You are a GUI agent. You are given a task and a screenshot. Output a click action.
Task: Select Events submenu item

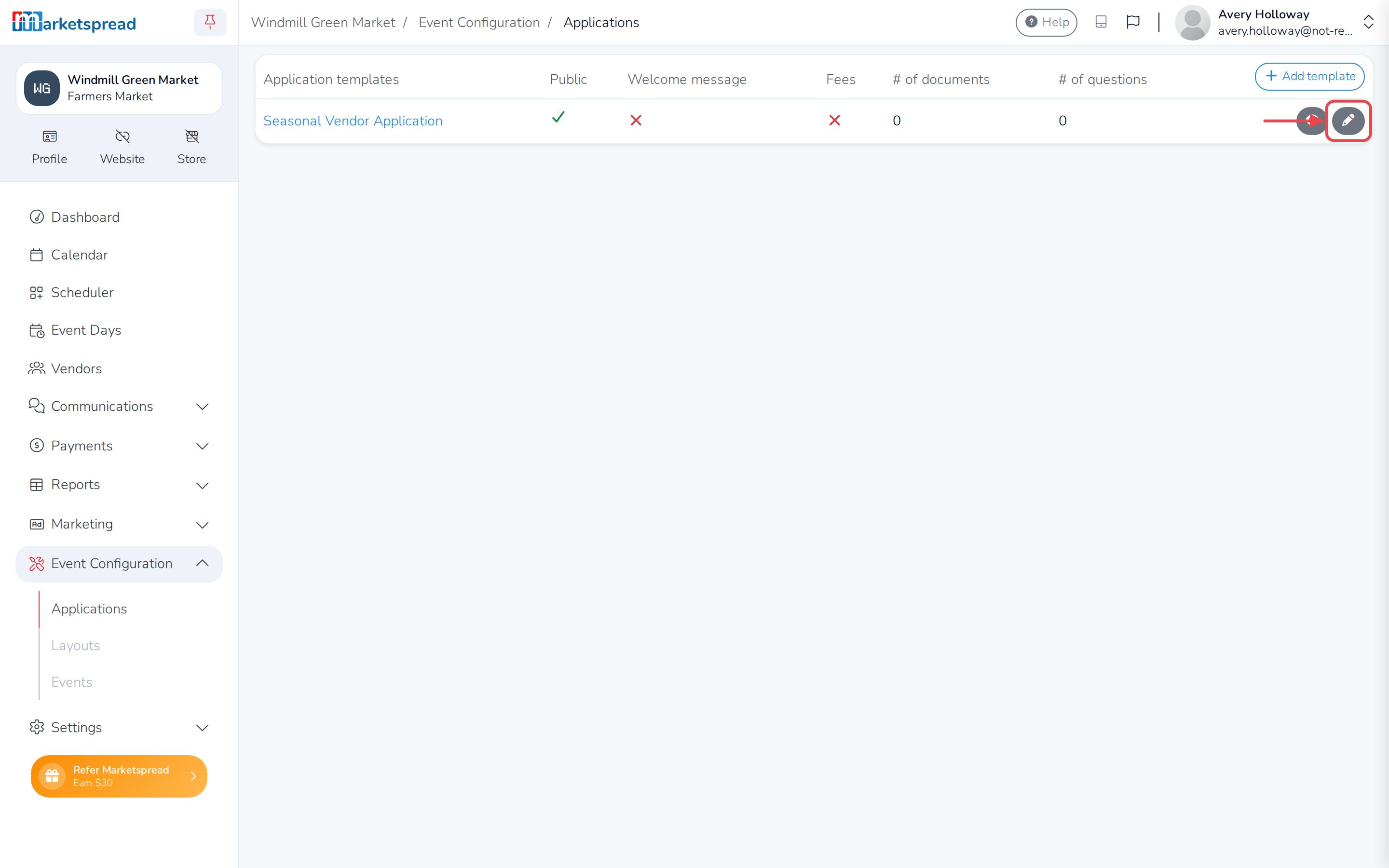[72, 682]
